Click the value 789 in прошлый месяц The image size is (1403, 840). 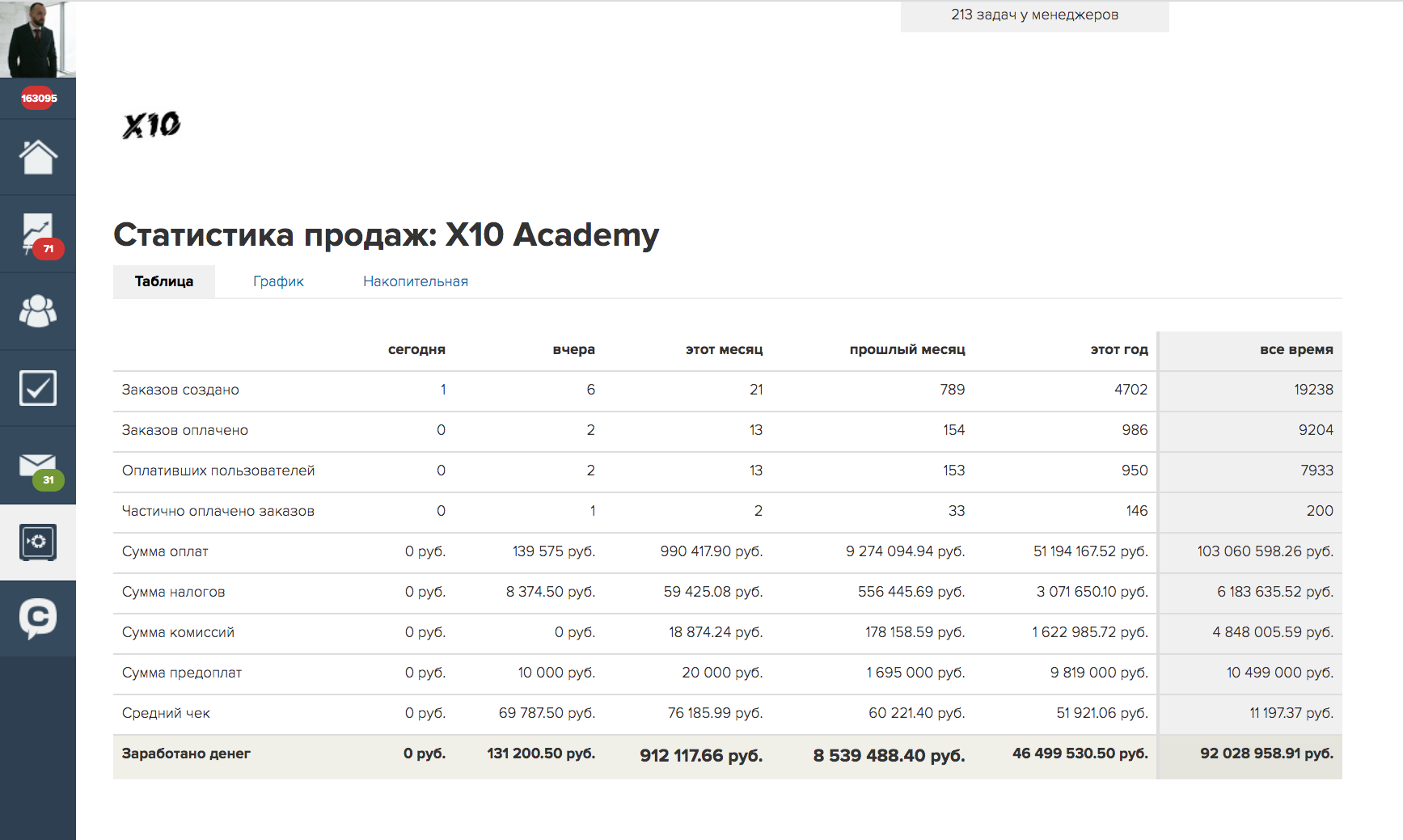pos(953,390)
